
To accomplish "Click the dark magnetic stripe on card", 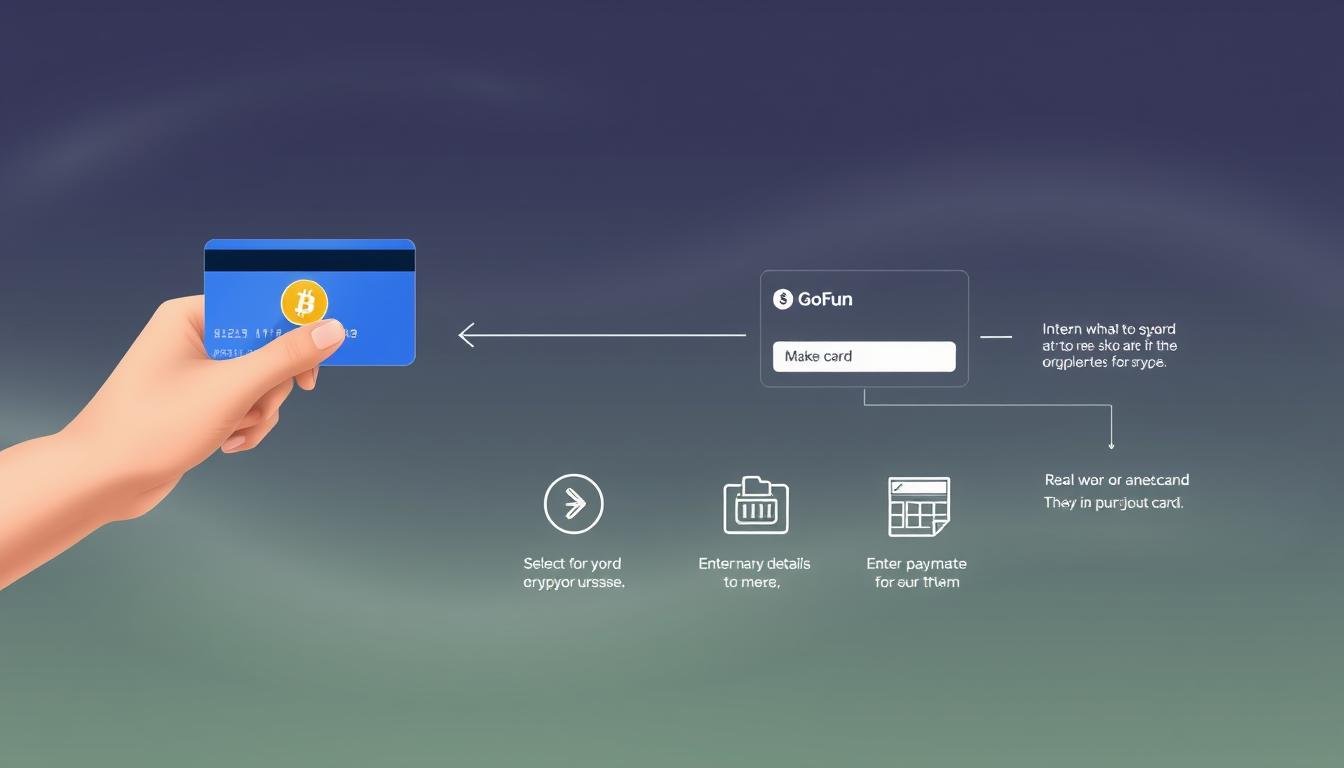I will pos(309,260).
